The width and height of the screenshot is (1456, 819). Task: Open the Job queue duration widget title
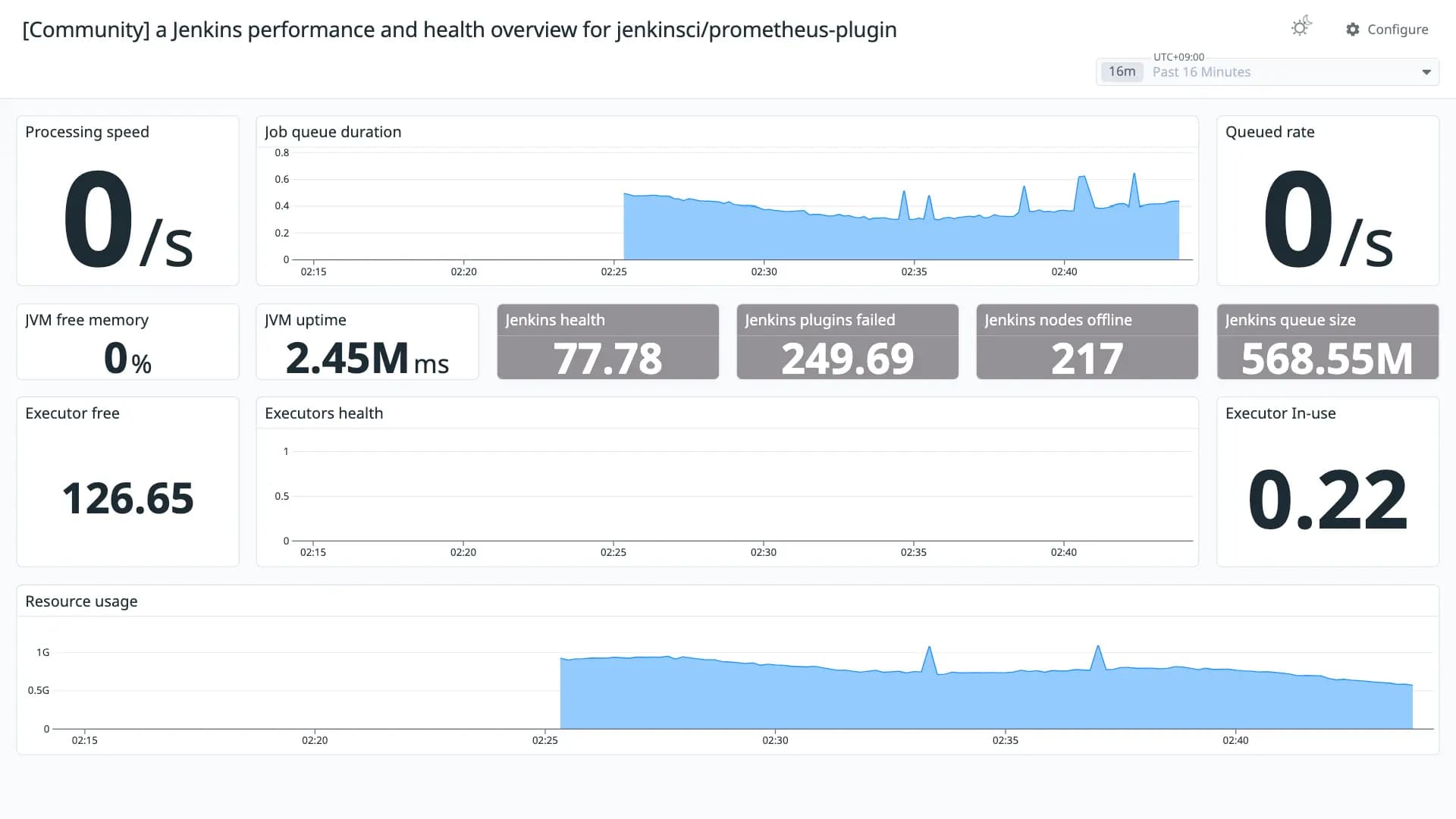click(x=333, y=132)
